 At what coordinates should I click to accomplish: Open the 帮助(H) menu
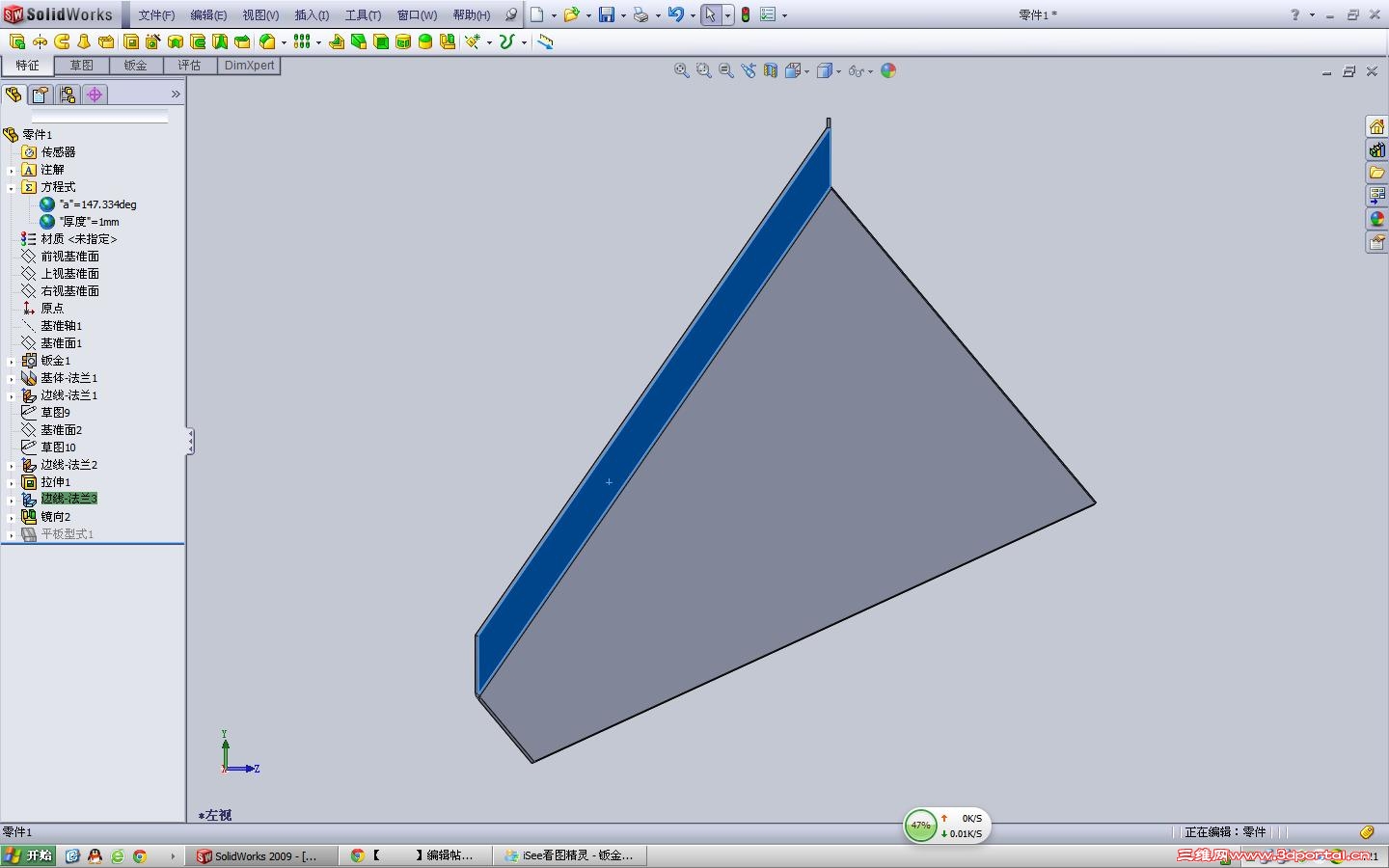(x=472, y=15)
